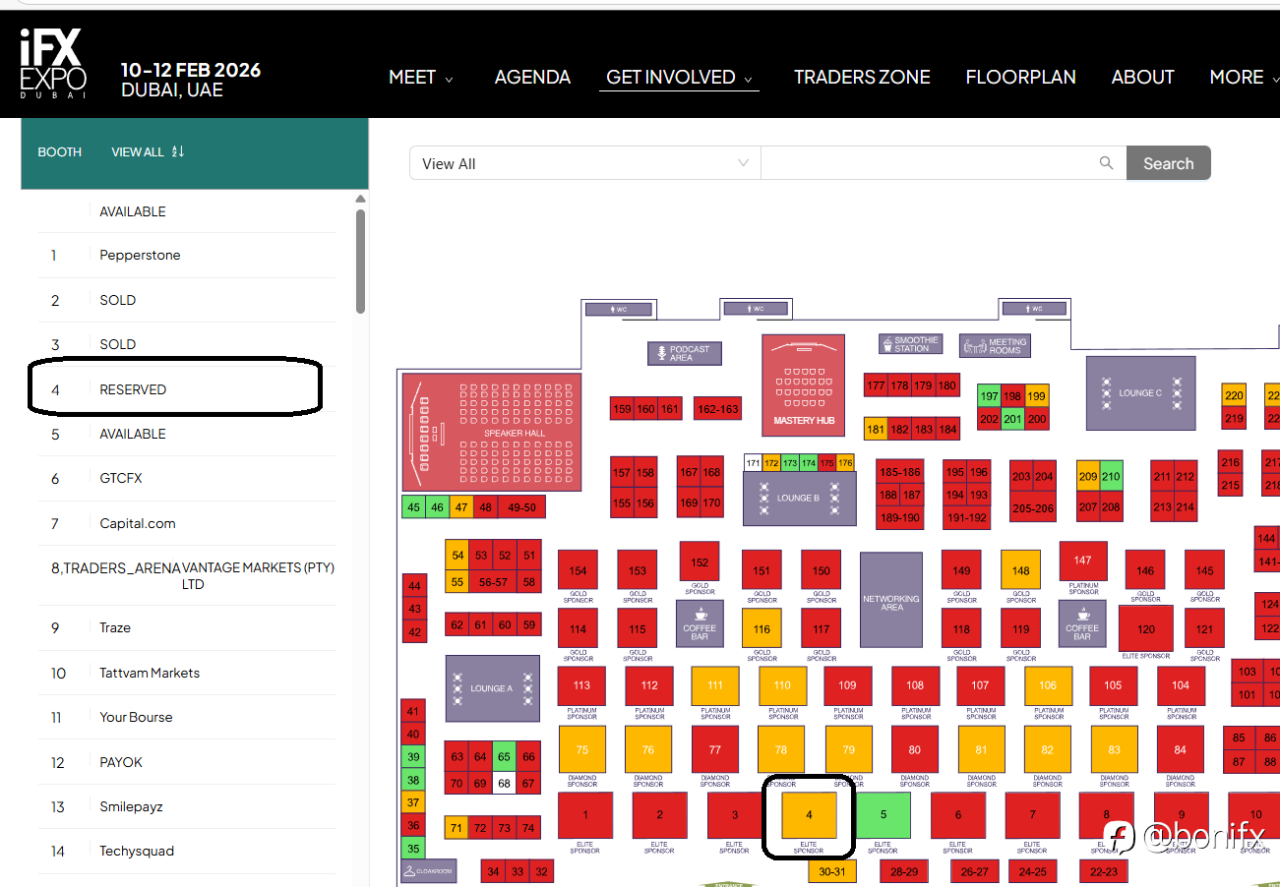Click booth 205-206 on floorplan
Viewport: 1280px width, 887px height.
pyautogui.click(x=1033, y=508)
